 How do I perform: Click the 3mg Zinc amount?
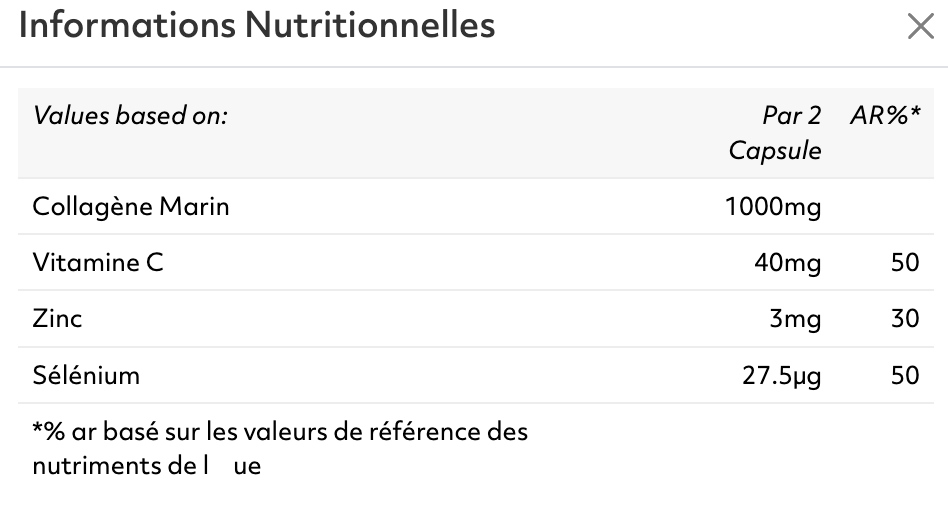[x=795, y=320]
